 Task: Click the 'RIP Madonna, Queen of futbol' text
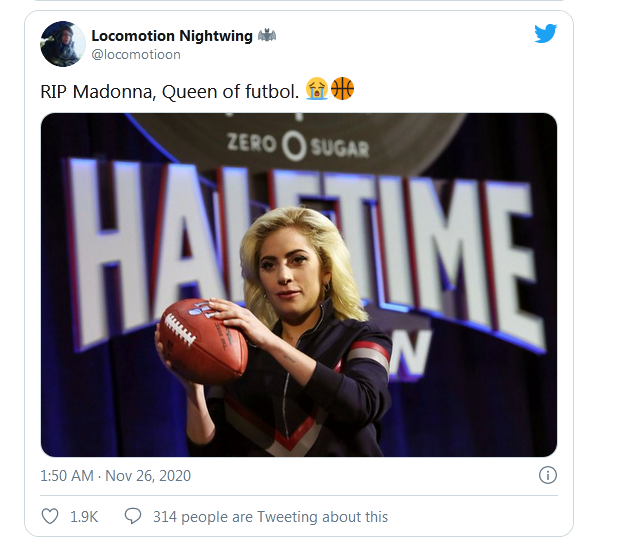[x=170, y=90]
